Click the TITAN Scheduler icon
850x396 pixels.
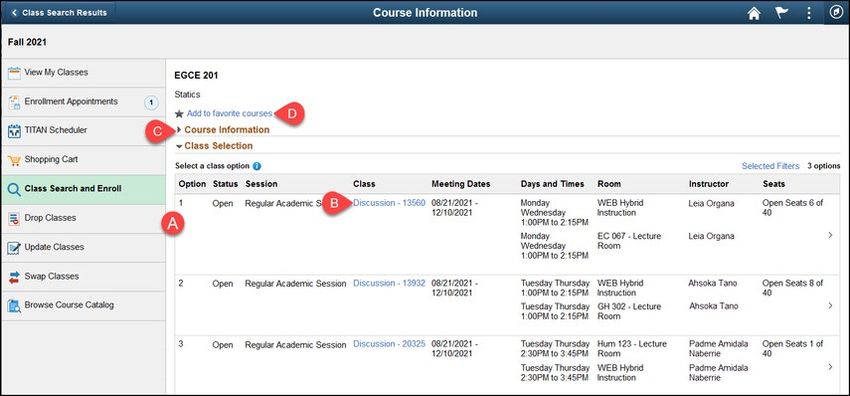click(x=14, y=131)
